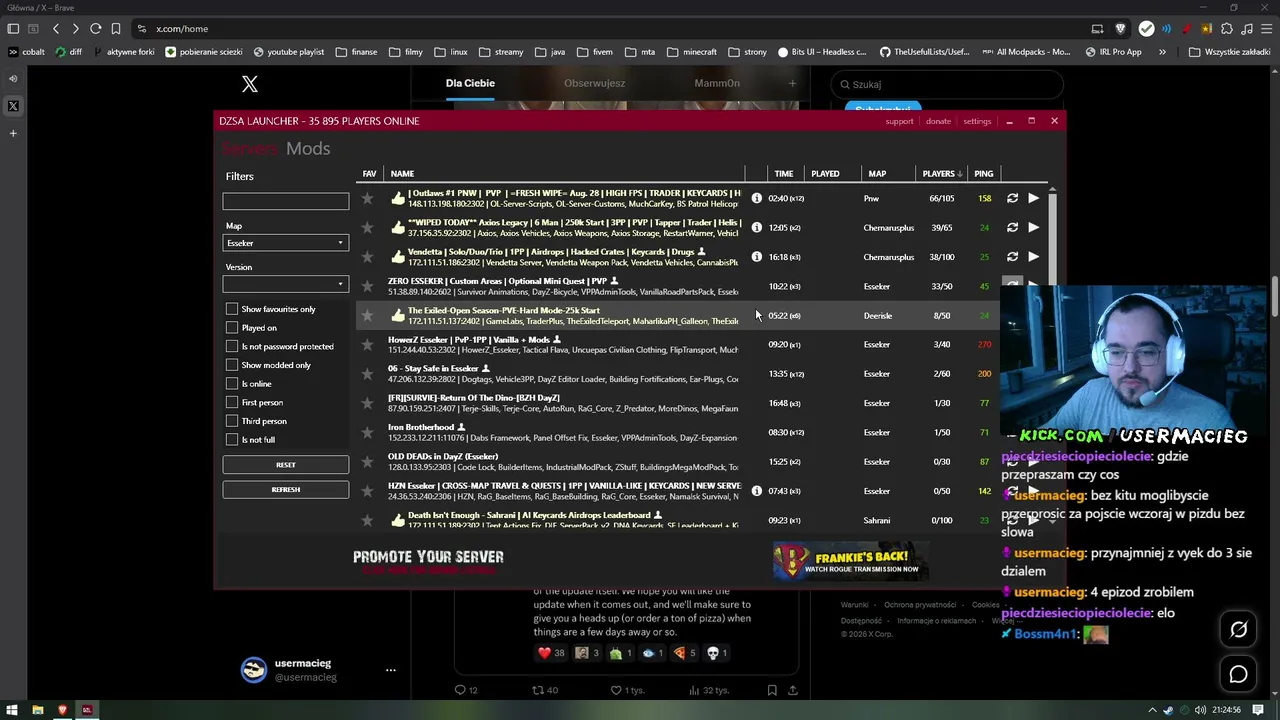This screenshot has width=1280, height=720.
Task: Open the Brave main menu
Action: (x=1265, y=29)
